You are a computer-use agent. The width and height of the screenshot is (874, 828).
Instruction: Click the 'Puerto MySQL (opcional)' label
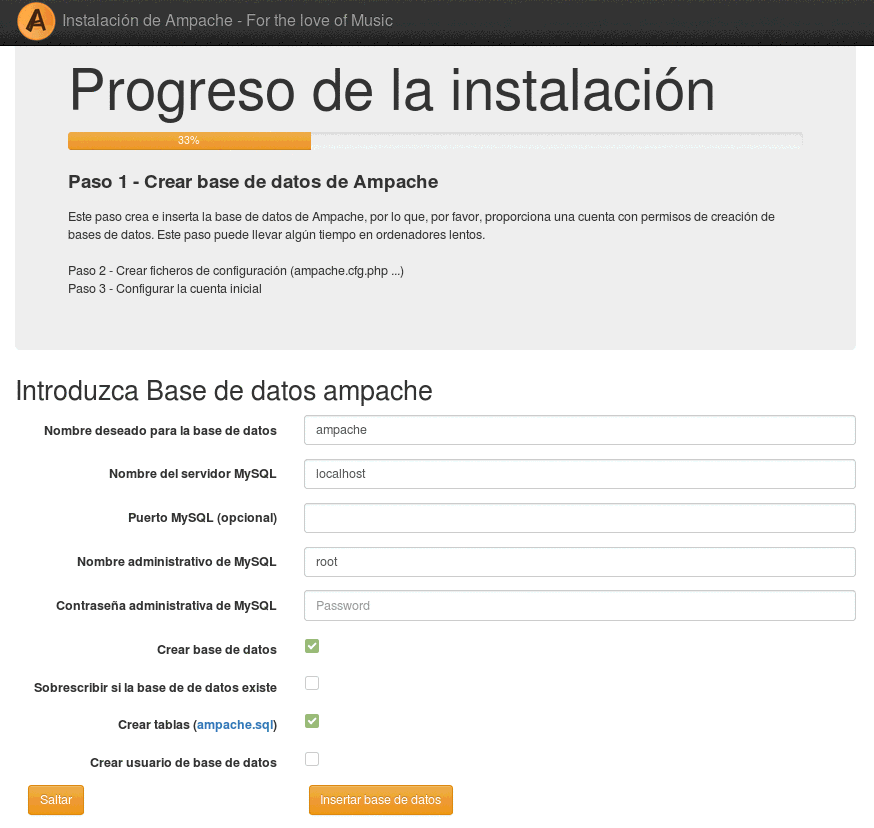click(202, 518)
